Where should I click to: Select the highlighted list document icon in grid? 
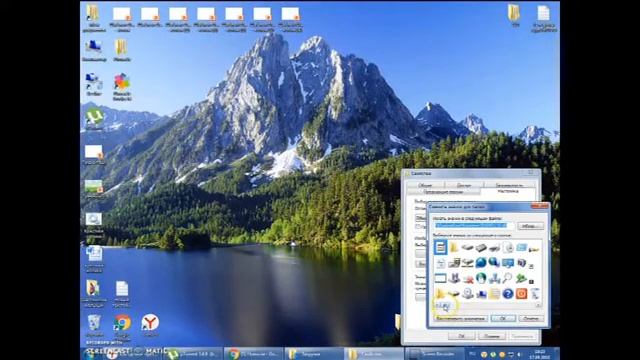440,247
